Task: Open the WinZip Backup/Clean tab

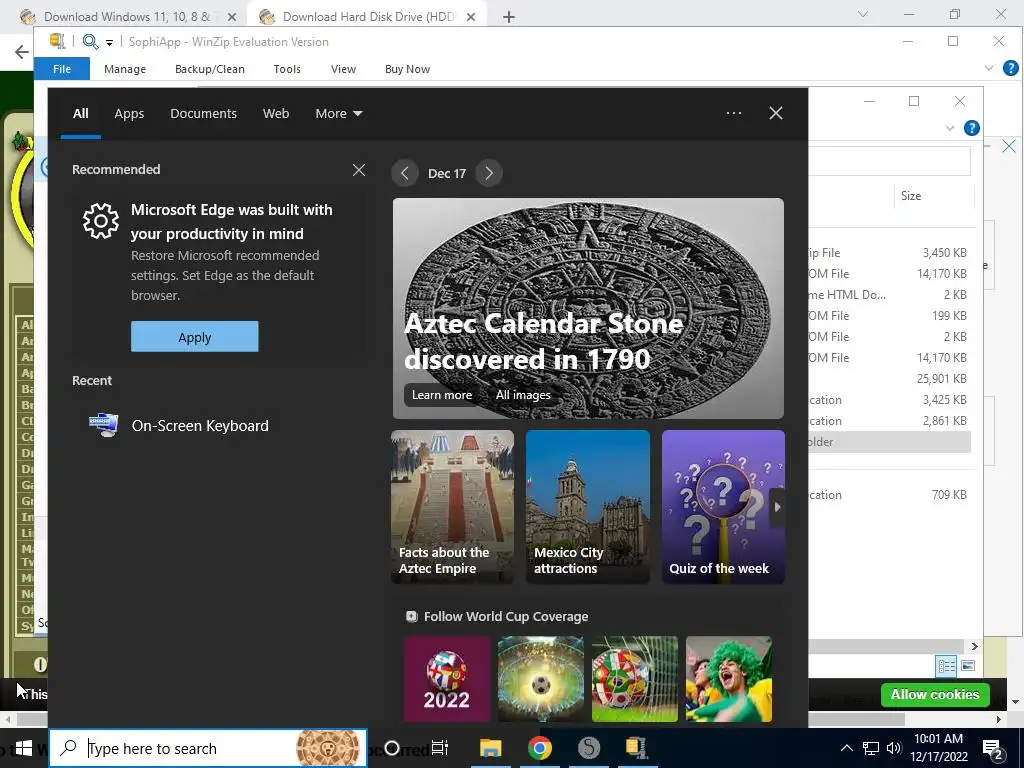Action: (210, 69)
